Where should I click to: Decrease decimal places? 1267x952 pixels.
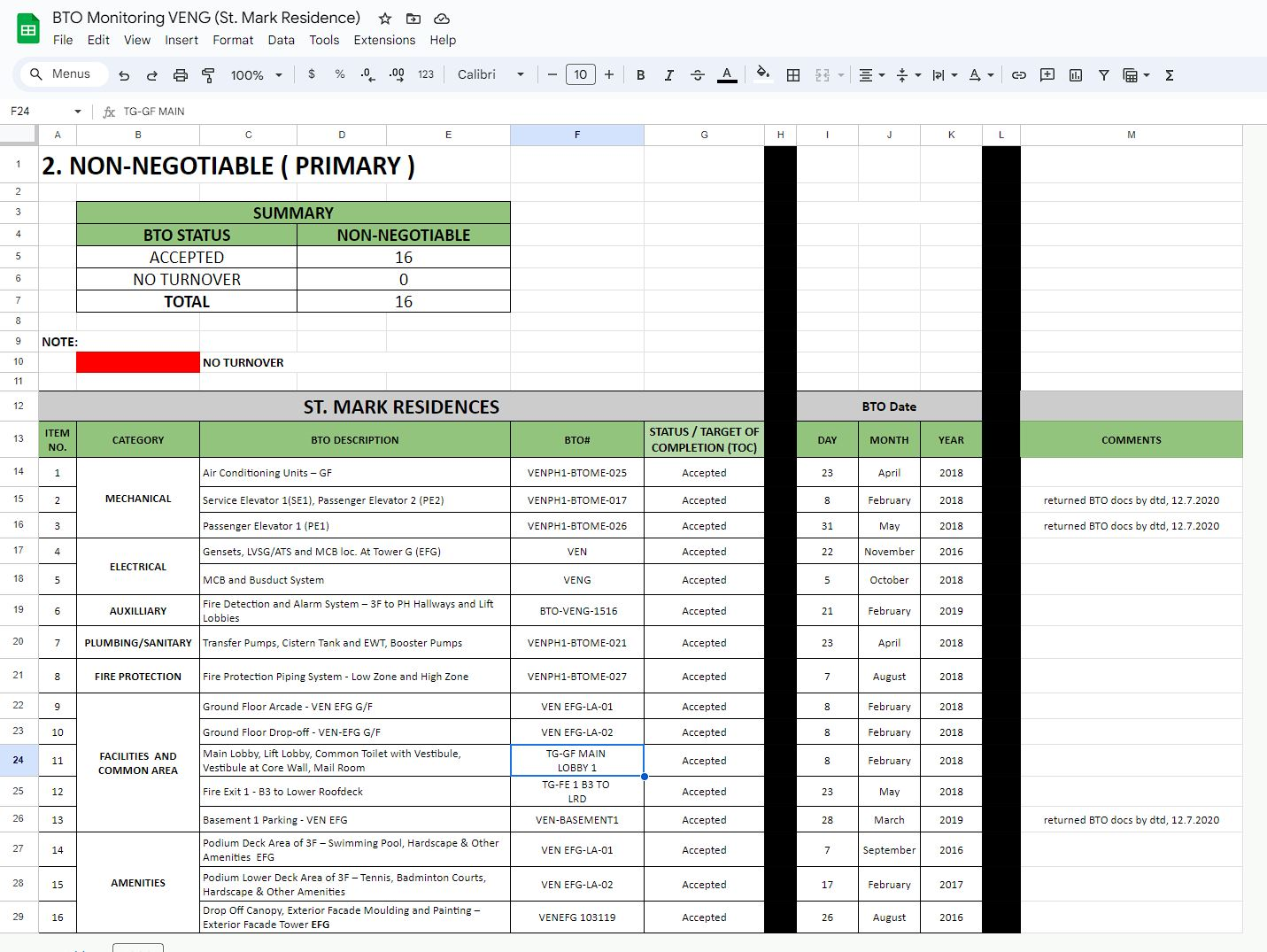tap(368, 75)
